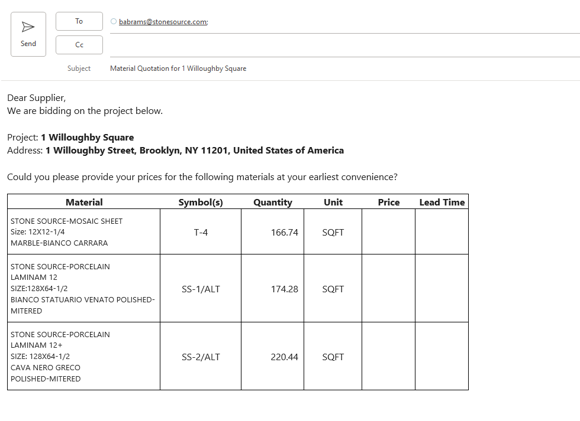Screen dimensions: 580x421
Task: Click the quantity 166.74 cell
Action: [273, 232]
